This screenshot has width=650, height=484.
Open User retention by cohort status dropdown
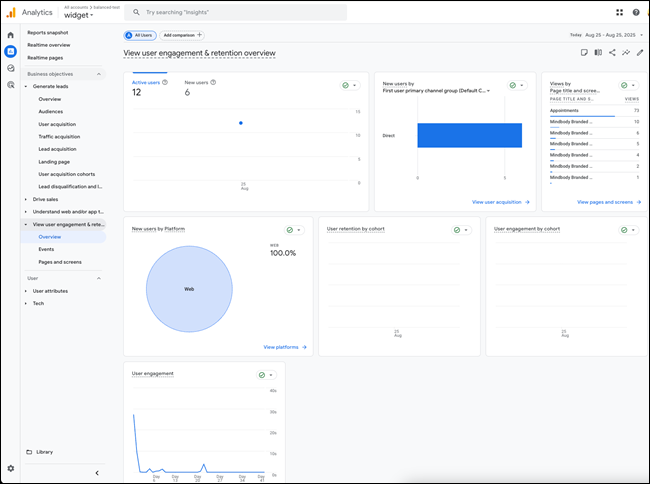pyautogui.click(x=461, y=230)
